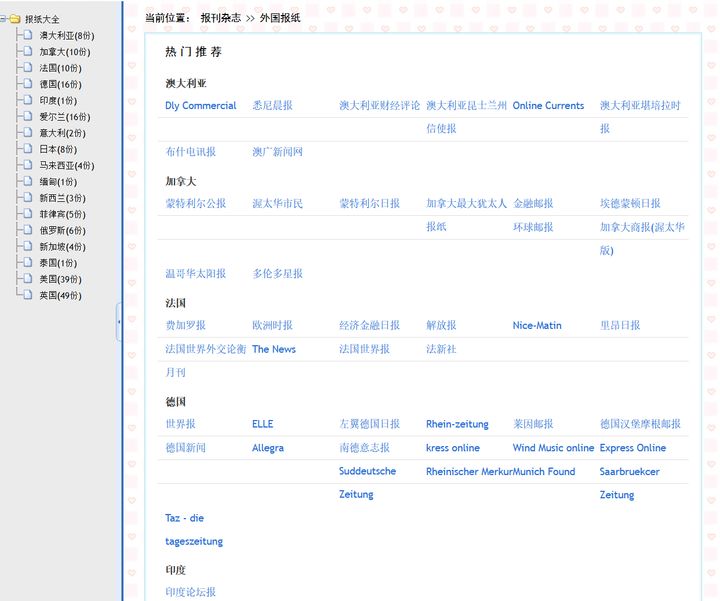
Task: Open 蒙特利尔公报 link
Action: (x=196, y=203)
